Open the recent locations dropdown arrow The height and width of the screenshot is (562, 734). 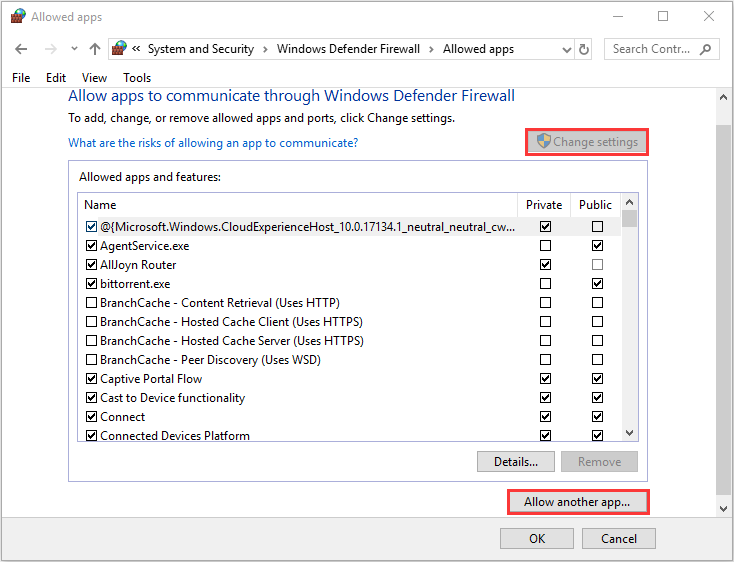[74, 49]
